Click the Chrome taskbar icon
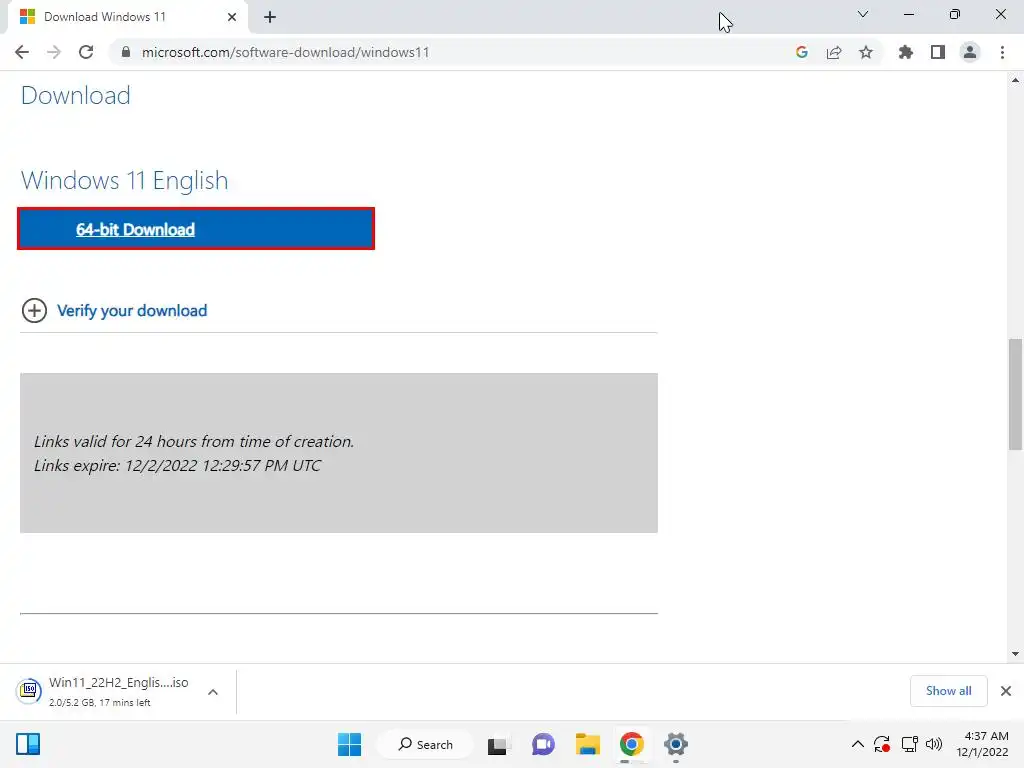This screenshot has height=768, width=1024. (x=632, y=744)
